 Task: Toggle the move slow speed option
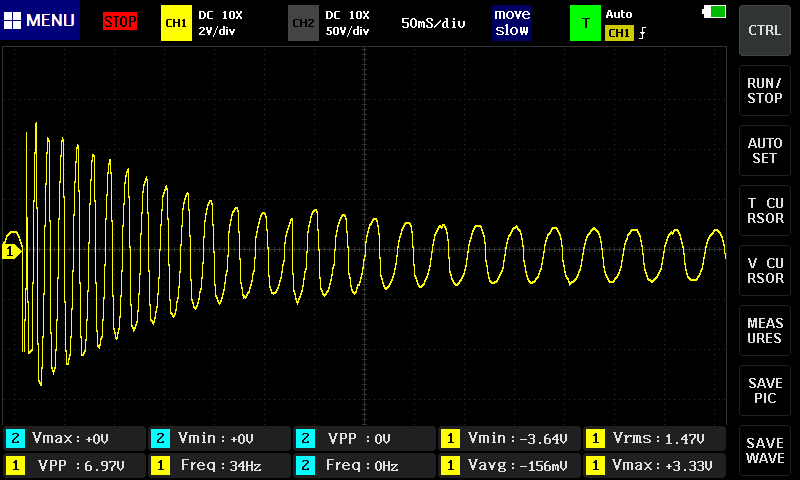coord(511,22)
